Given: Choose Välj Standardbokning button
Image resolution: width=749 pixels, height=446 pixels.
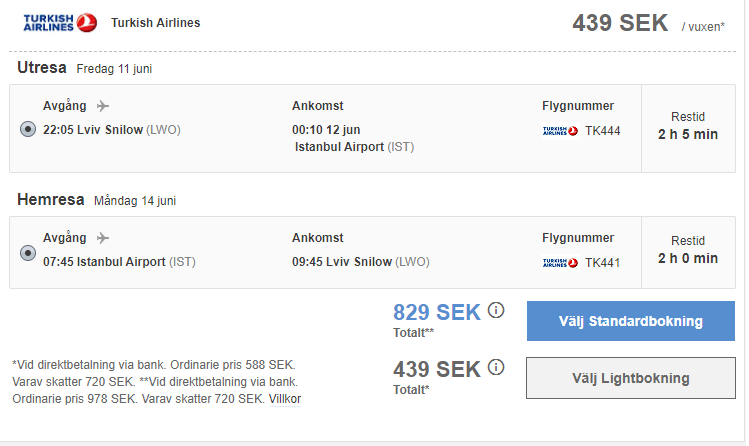Looking at the screenshot, I should point(631,321).
